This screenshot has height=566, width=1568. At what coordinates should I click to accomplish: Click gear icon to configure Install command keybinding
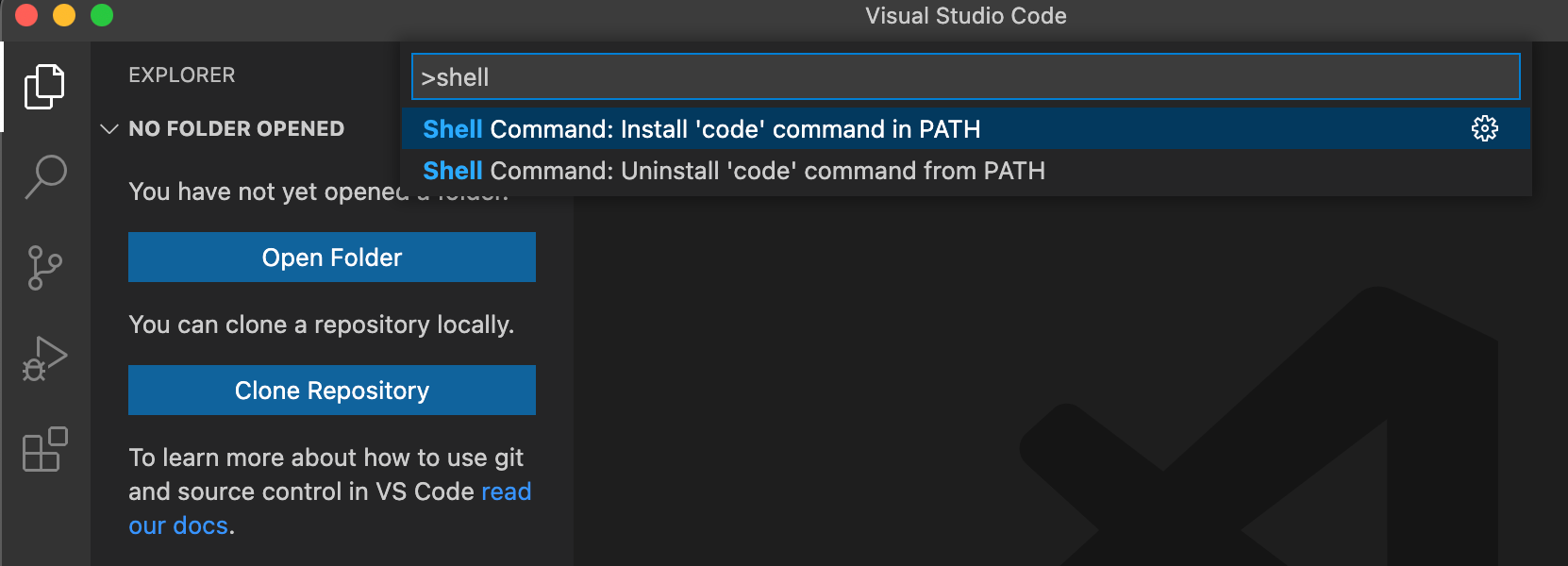point(1485,128)
